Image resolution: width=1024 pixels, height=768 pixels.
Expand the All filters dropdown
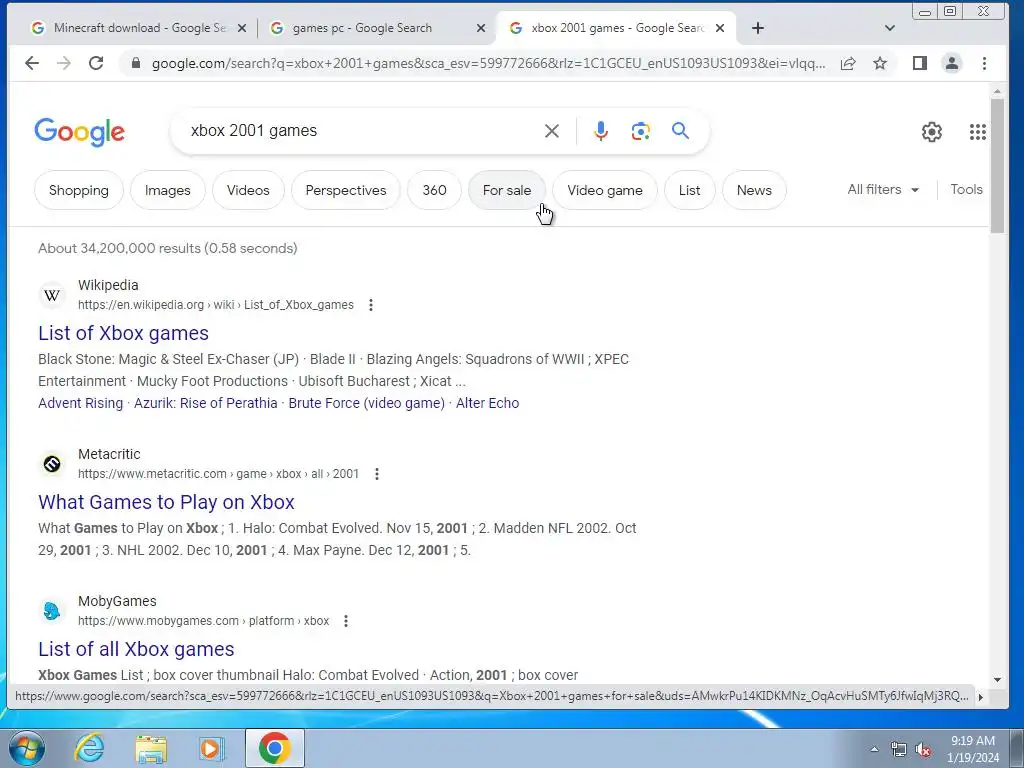(x=883, y=189)
